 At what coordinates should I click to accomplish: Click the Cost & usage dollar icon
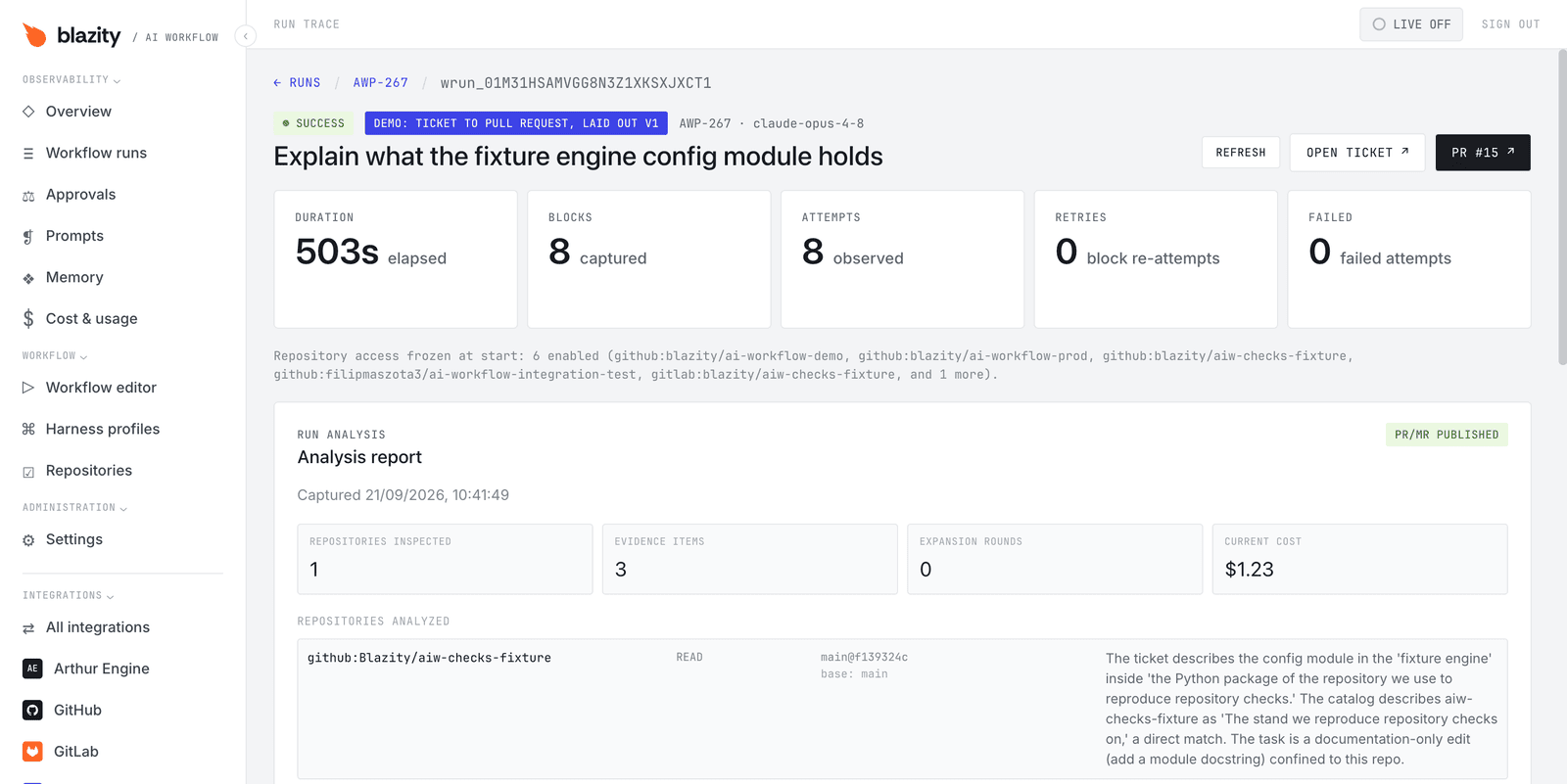[28, 319]
